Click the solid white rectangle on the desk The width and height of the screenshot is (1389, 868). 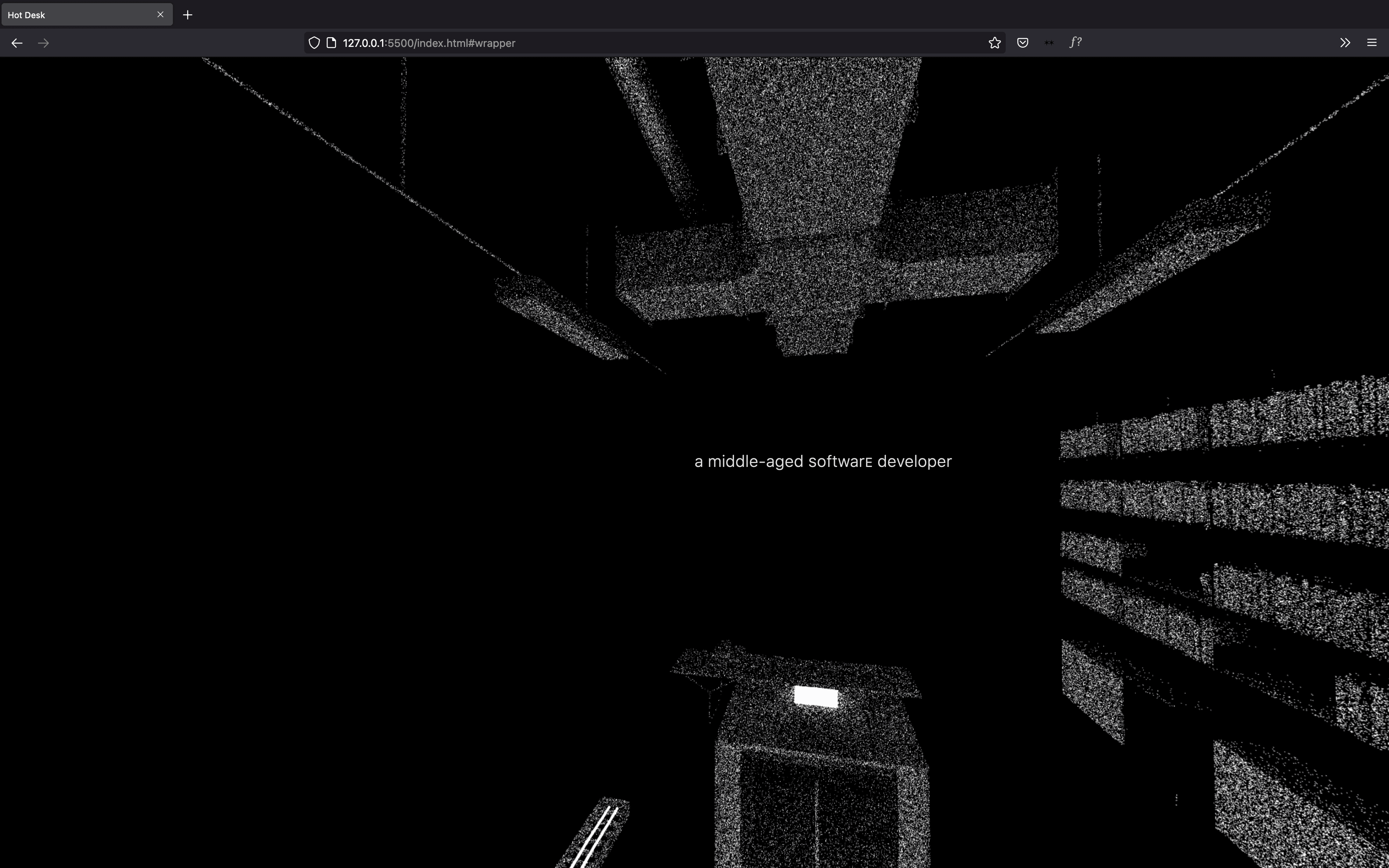(815, 696)
